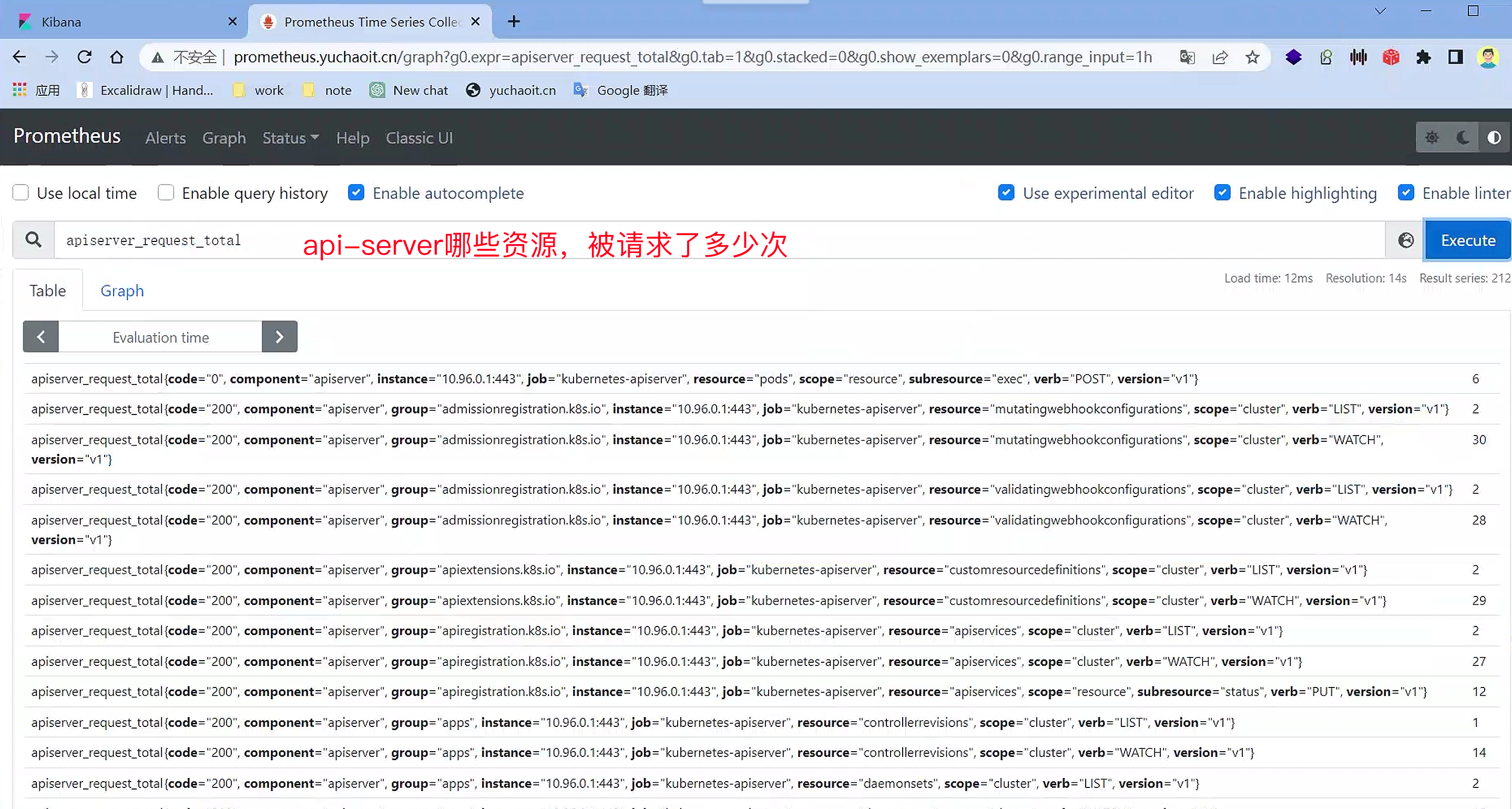
Task: Open the browser extensions puzzle icon
Action: point(1423,57)
